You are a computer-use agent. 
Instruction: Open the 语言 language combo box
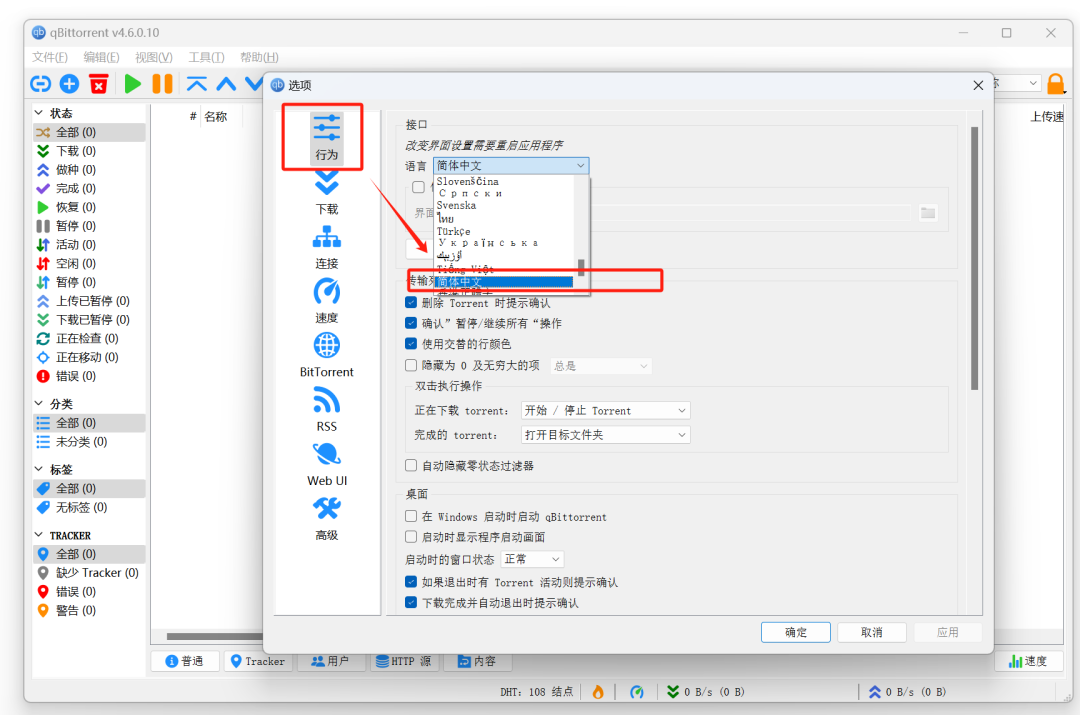tap(511, 165)
